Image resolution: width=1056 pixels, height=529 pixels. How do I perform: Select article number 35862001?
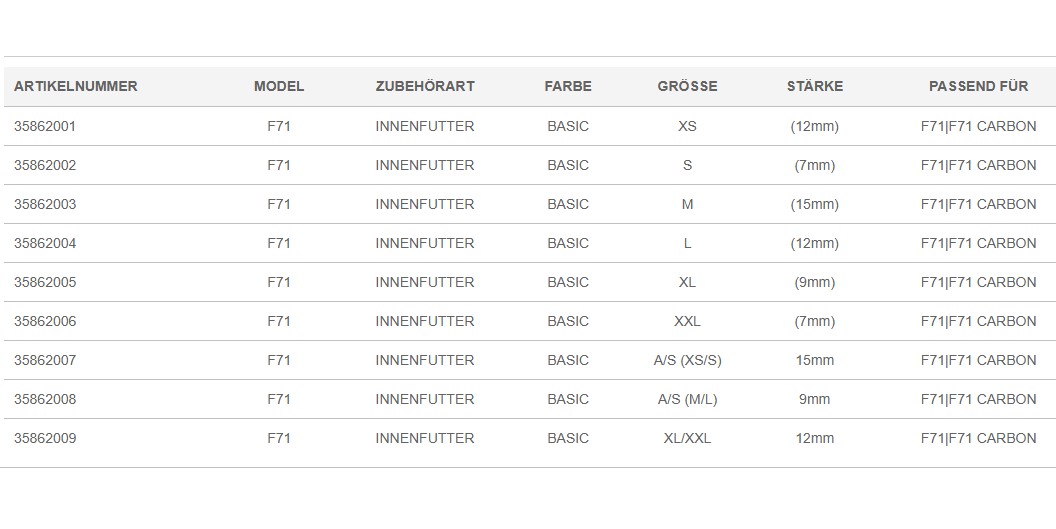click(x=45, y=126)
